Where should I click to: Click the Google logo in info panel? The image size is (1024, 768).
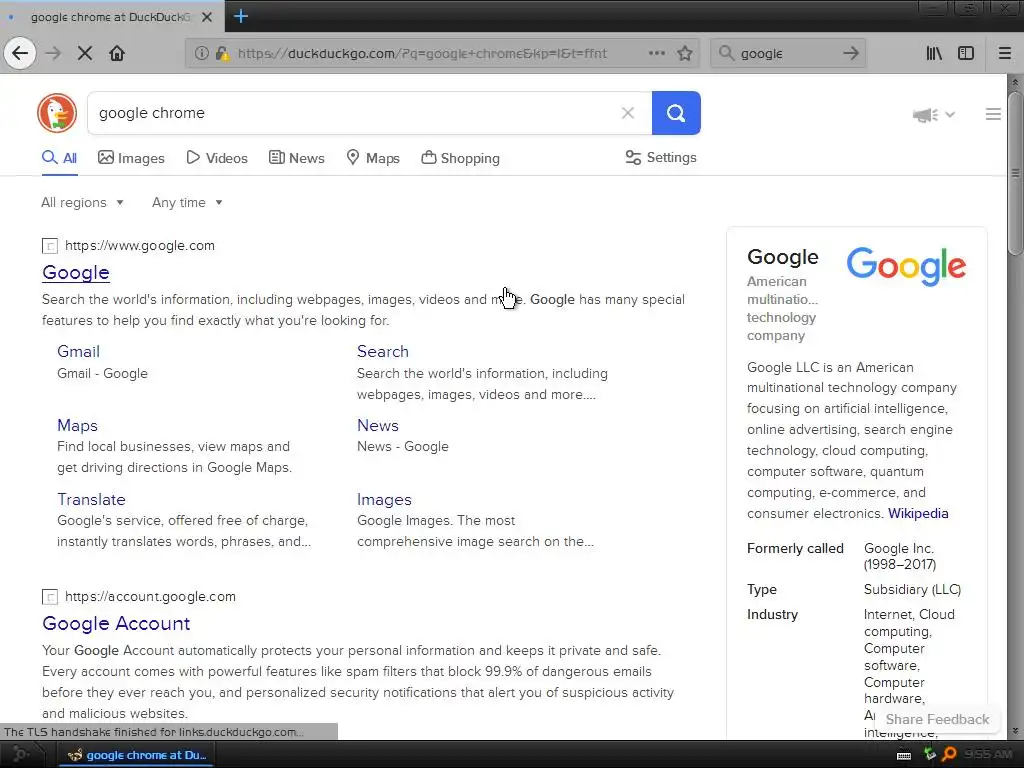point(906,266)
